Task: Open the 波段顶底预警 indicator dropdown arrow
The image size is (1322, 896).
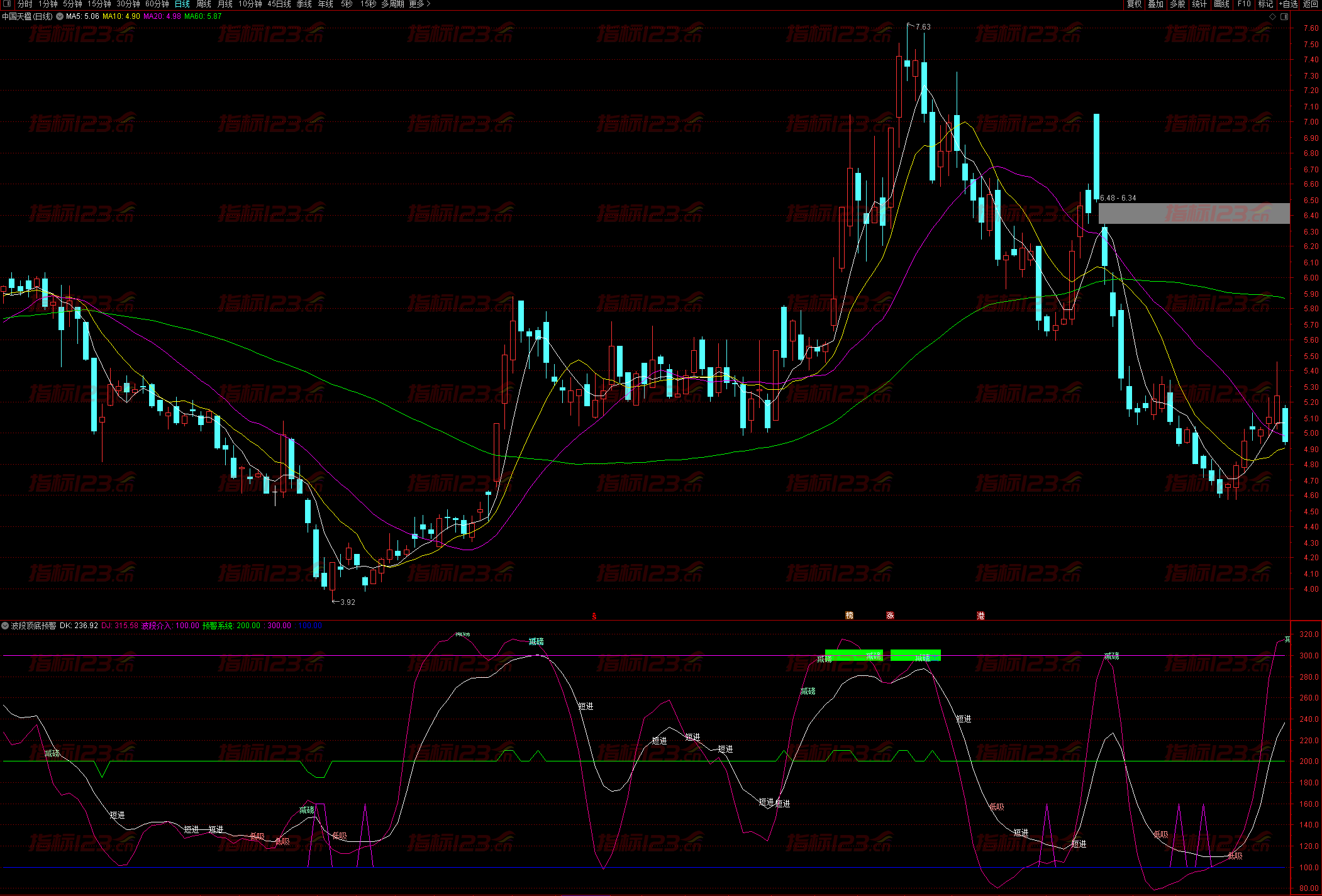Action: tap(5, 626)
